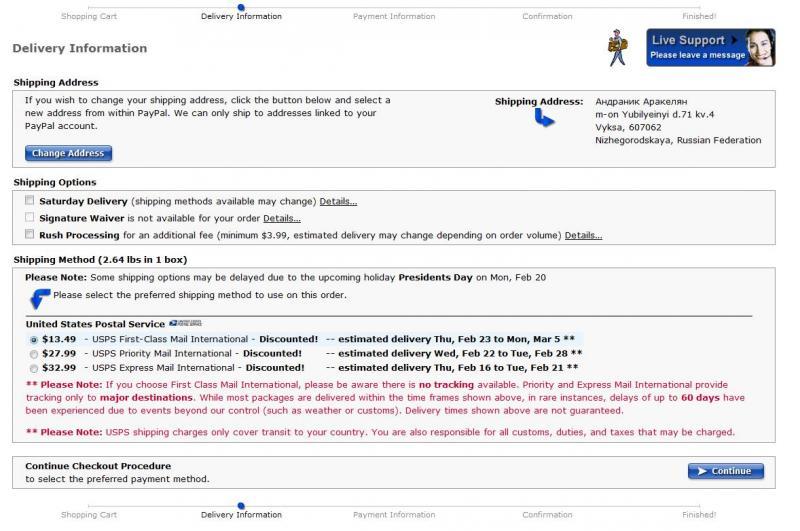Screen dimensions: 800x531
Task: Click the Live Support banner
Action: 710,47
